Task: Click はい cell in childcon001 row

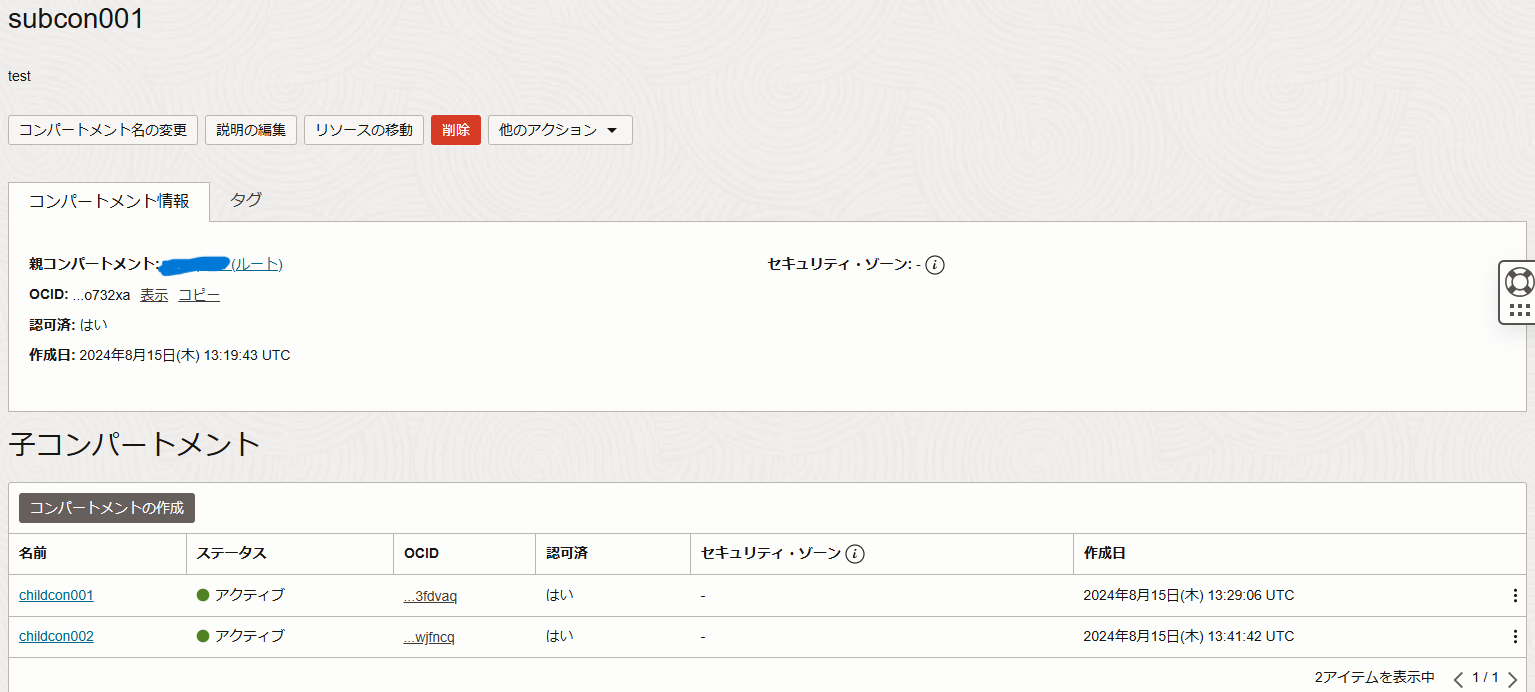Action: [560, 595]
